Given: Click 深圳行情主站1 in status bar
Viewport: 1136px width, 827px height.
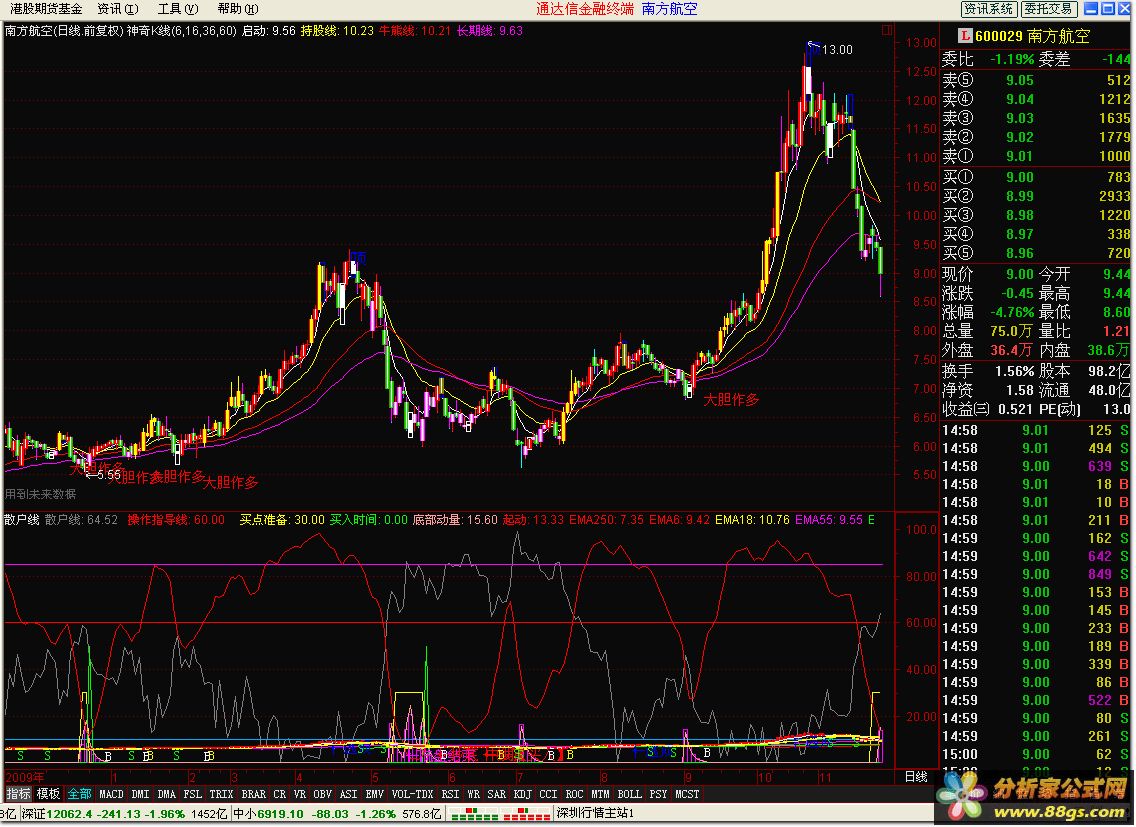Looking at the screenshot, I should (595, 814).
